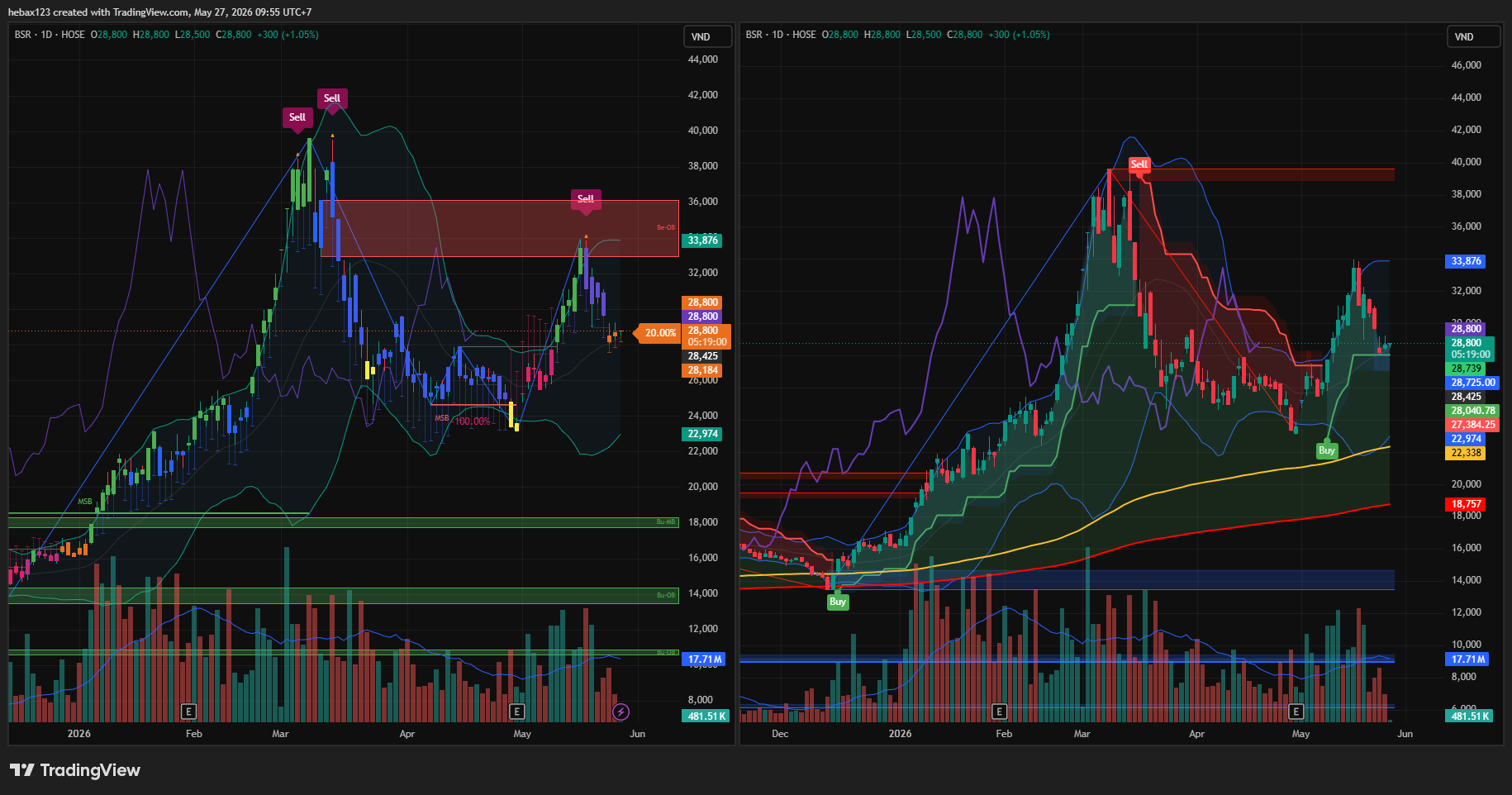Select the yellow 22,338 price label
Viewport: 1512px width, 795px height.
[1467, 453]
